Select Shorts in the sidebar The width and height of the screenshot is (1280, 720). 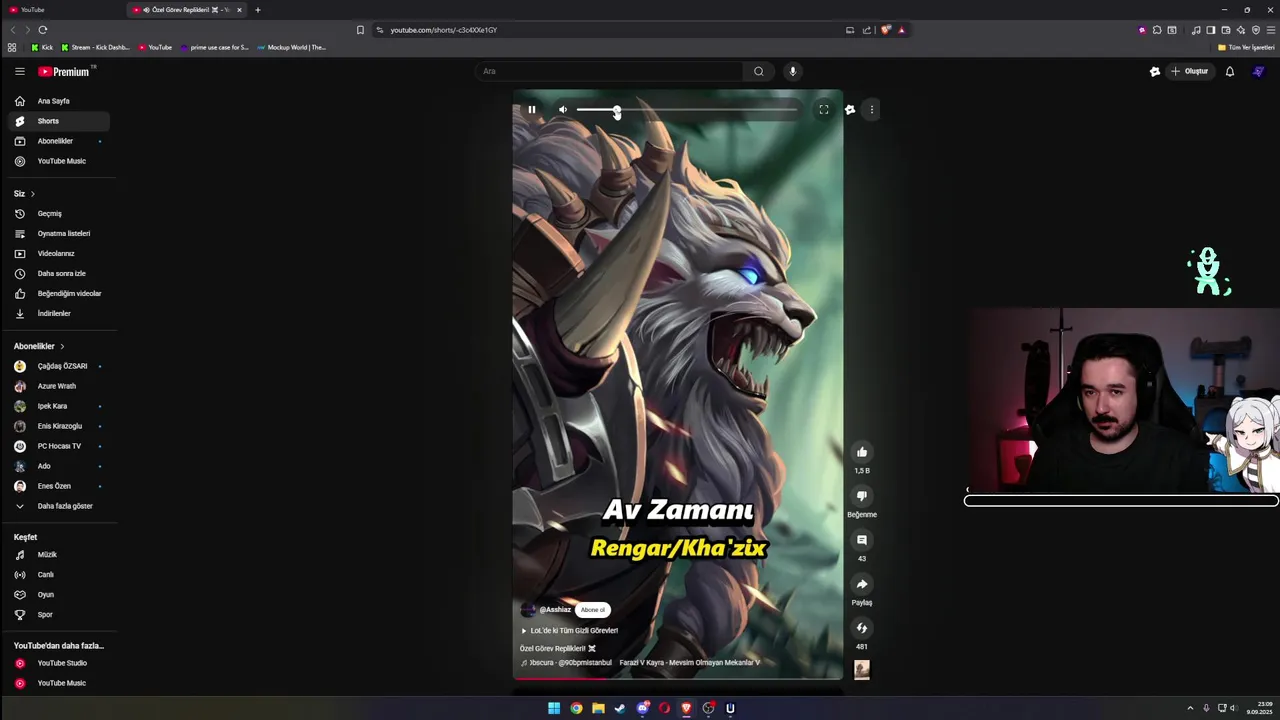pos(59,121)
